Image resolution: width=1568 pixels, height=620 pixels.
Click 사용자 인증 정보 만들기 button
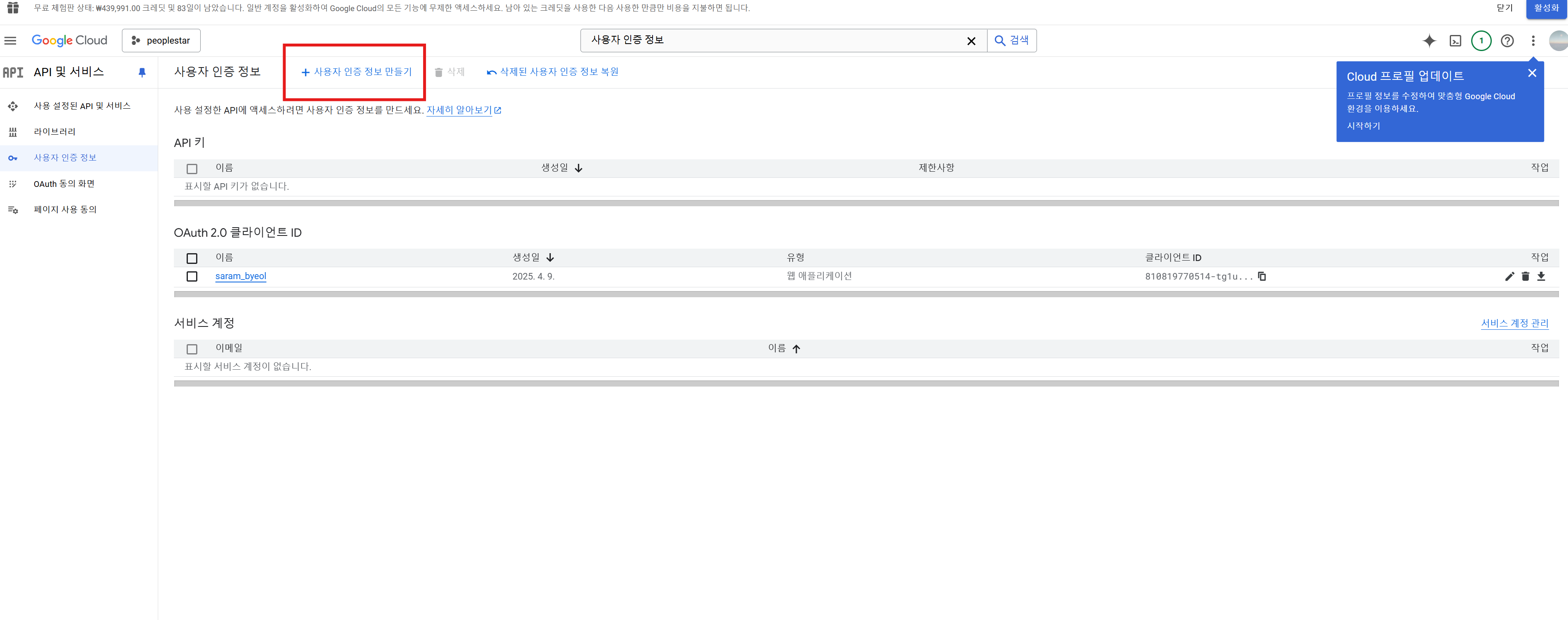click(357, 72)
